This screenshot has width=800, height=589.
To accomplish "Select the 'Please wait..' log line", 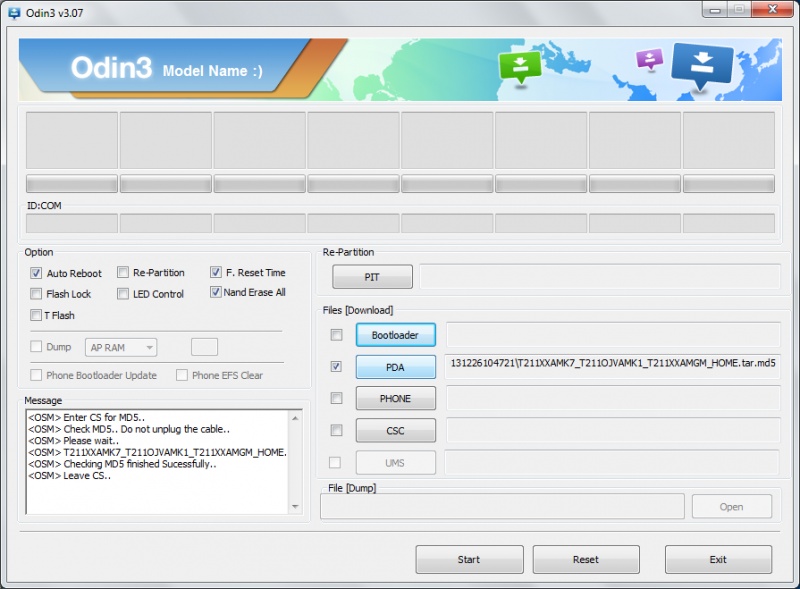I will coord(73,440).
